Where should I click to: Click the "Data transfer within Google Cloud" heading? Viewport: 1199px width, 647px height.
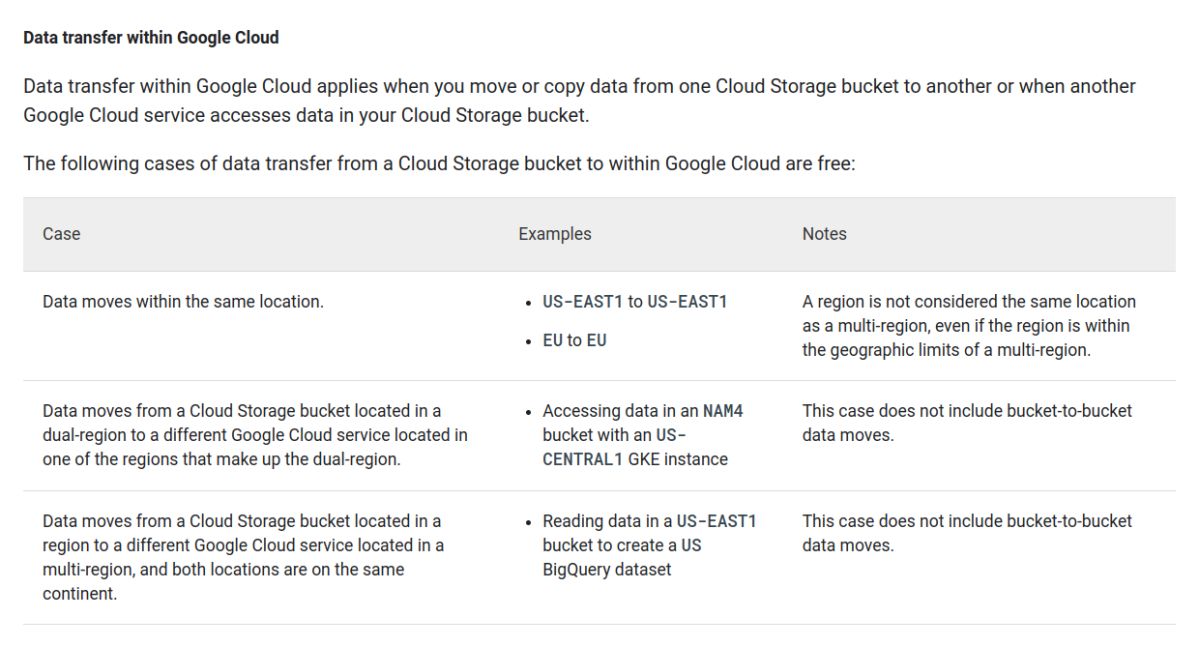coord(150,38)
